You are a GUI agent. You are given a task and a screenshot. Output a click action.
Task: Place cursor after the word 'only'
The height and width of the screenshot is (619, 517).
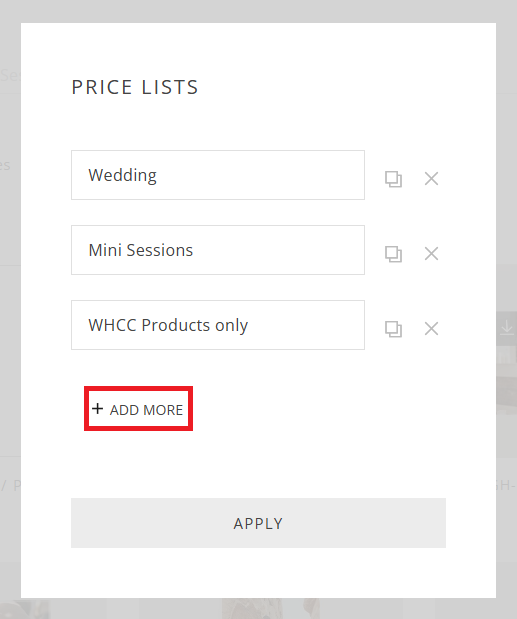point(249,325)
